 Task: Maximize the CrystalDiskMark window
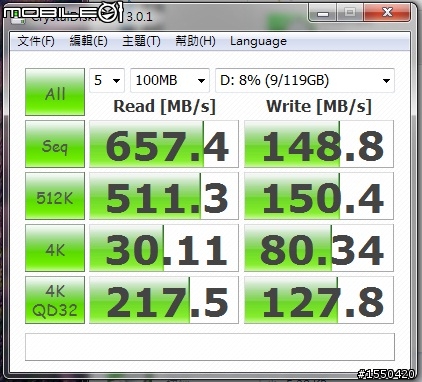[350, 13]
